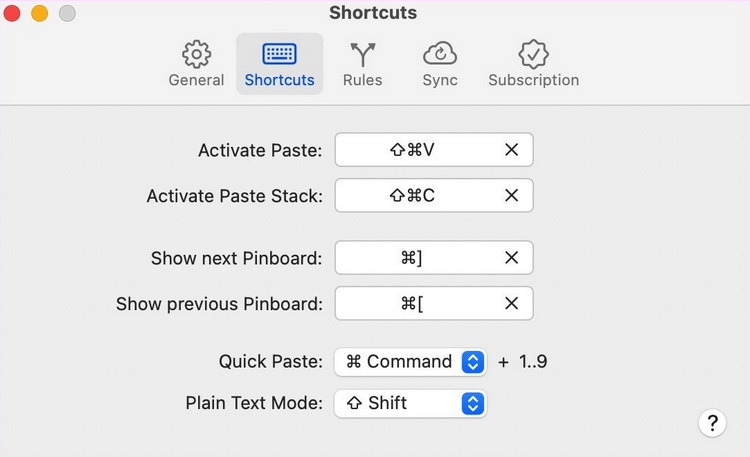Clear the Activate Paste Stack shortcut
The width and height of the screenshot is (750, 457).
(x=511, y=196)
